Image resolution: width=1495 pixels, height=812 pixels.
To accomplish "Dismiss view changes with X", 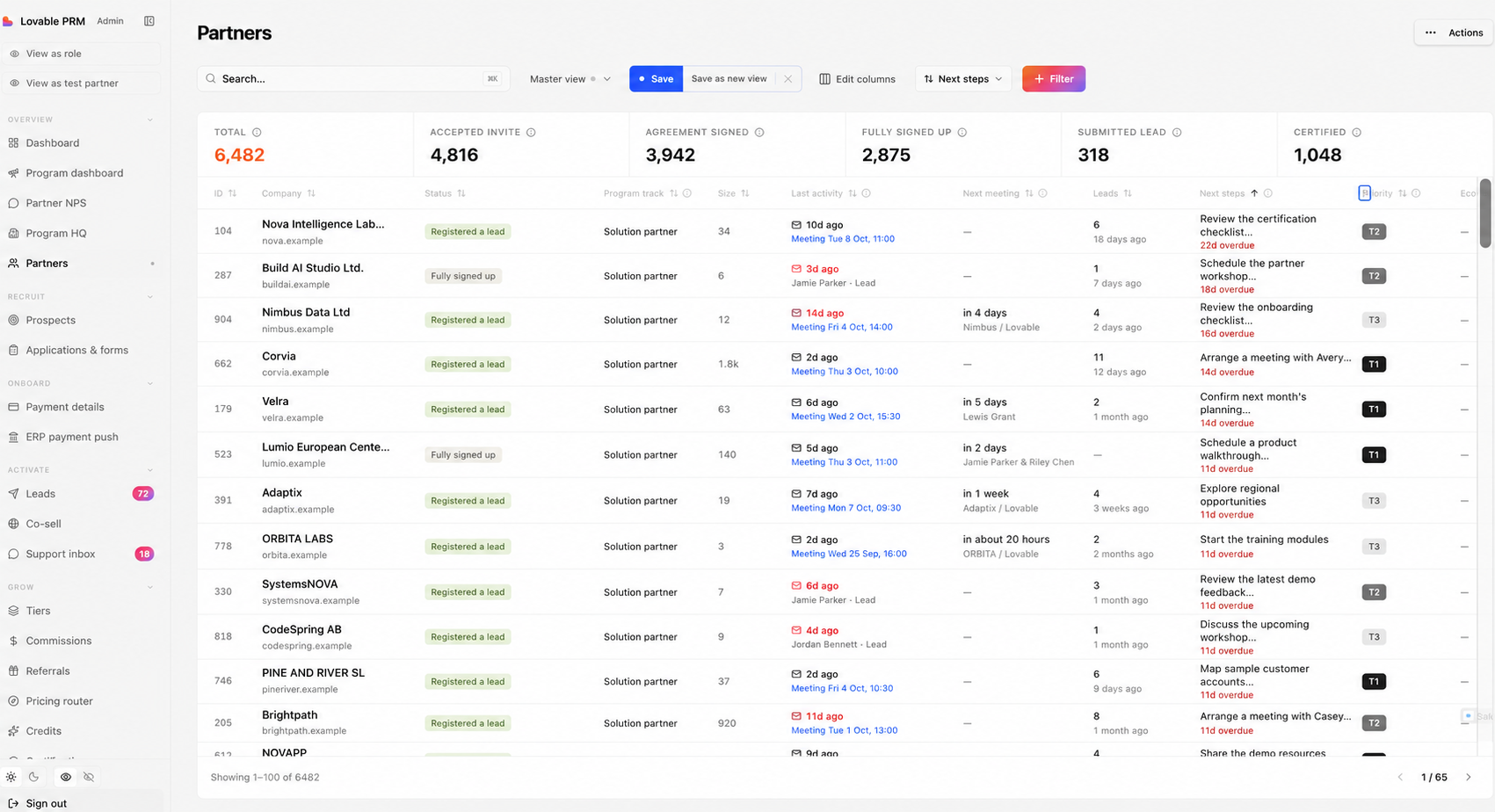I will click(x=788, y=79).
